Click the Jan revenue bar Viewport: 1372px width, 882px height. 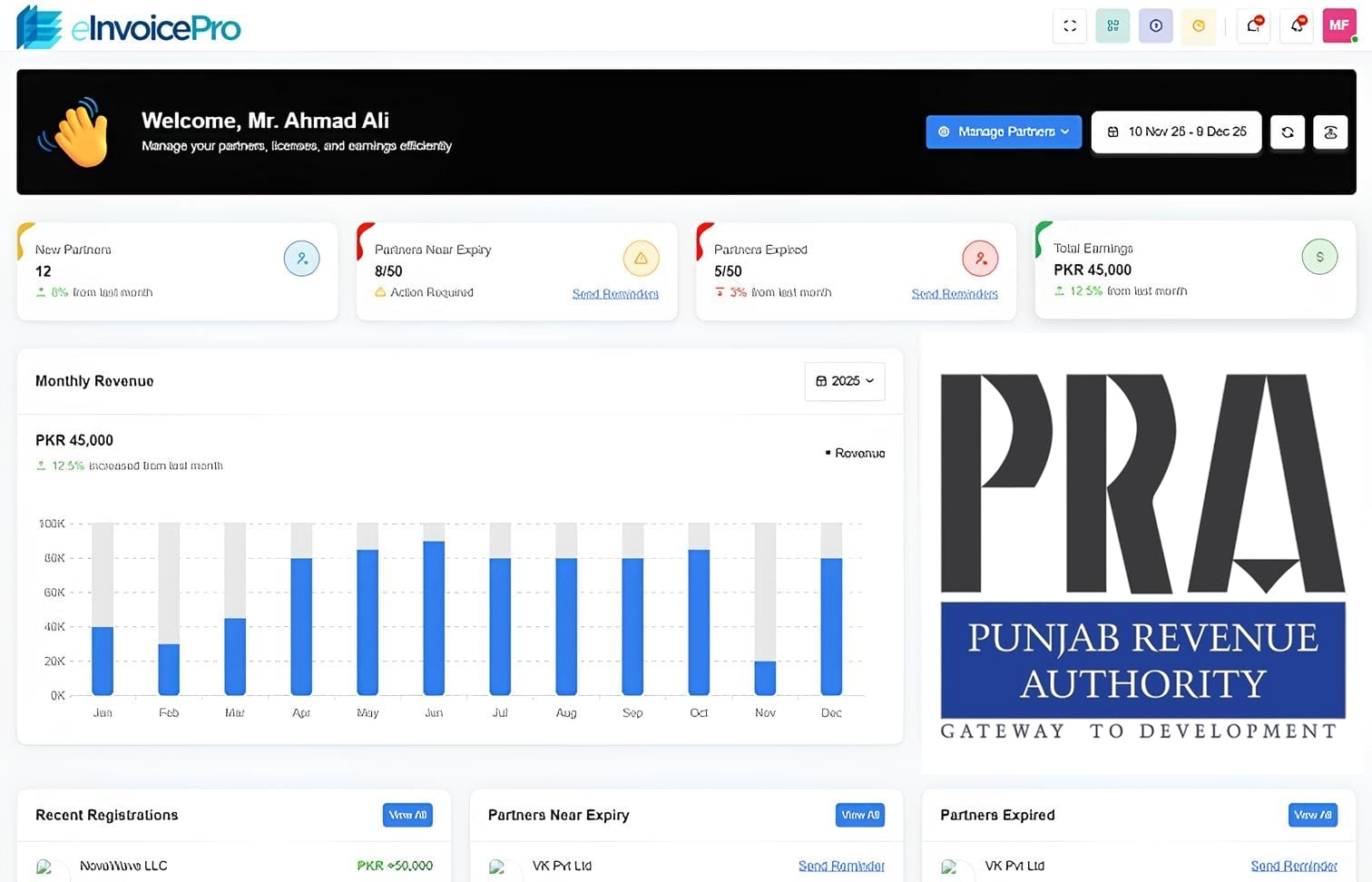103,661
